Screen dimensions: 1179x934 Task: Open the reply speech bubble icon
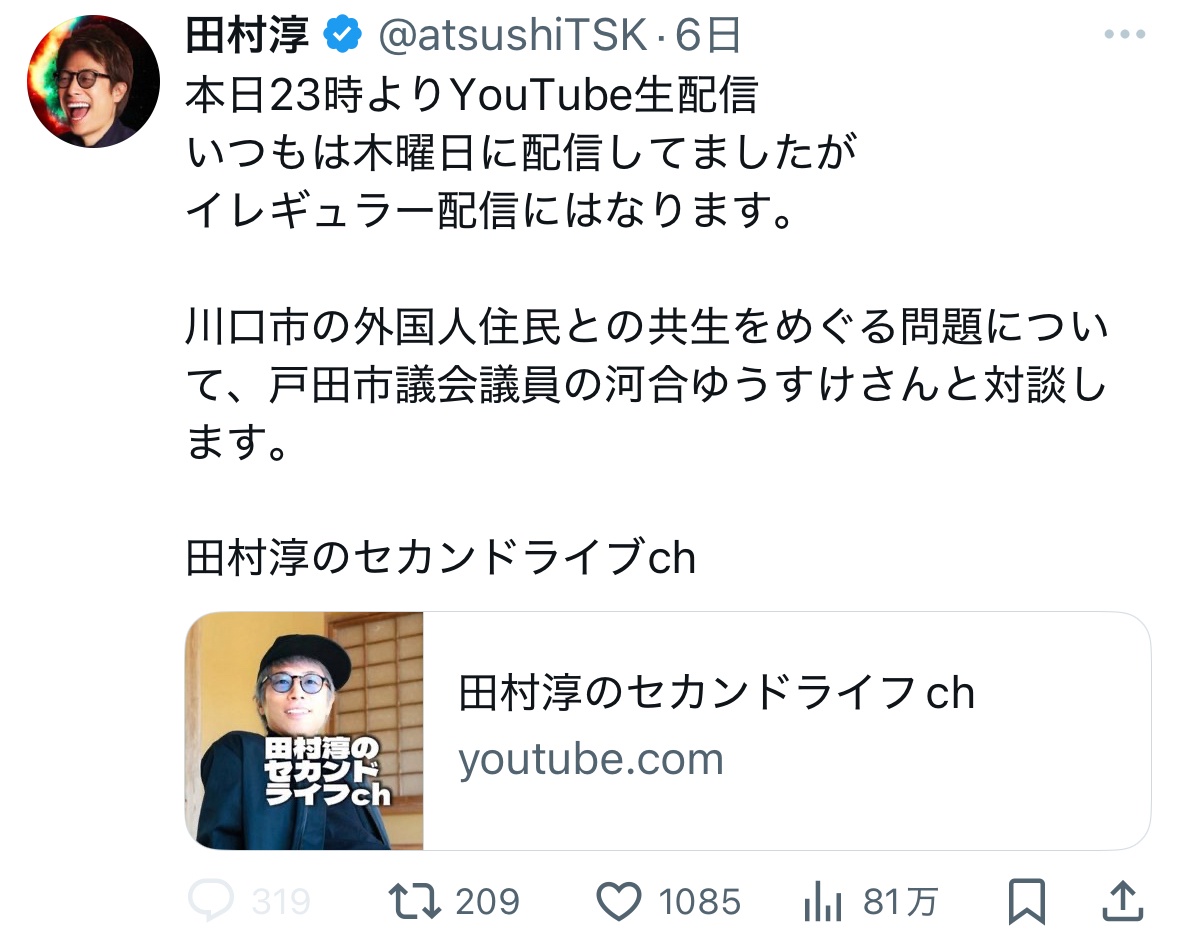point(210,902)
